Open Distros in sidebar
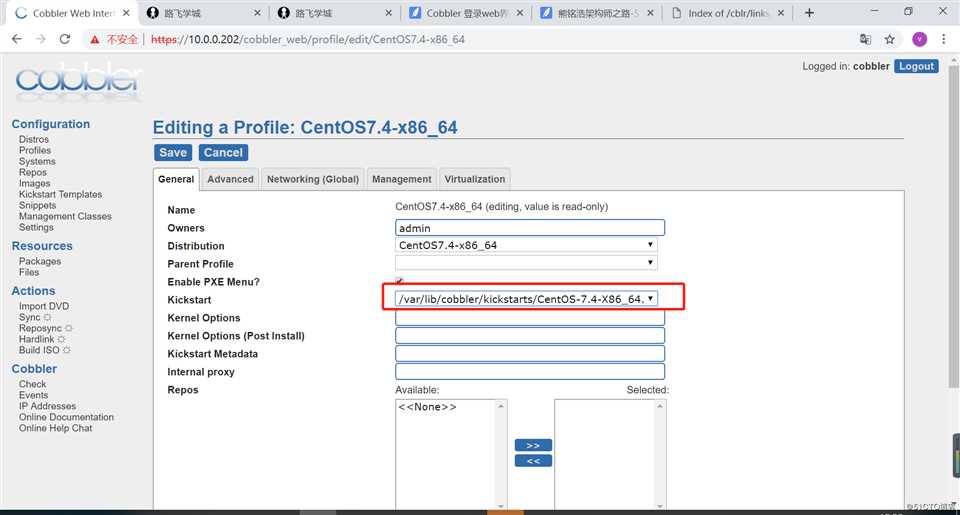The image size is (960, 515). pyautogui.click(x=34, y=140)
